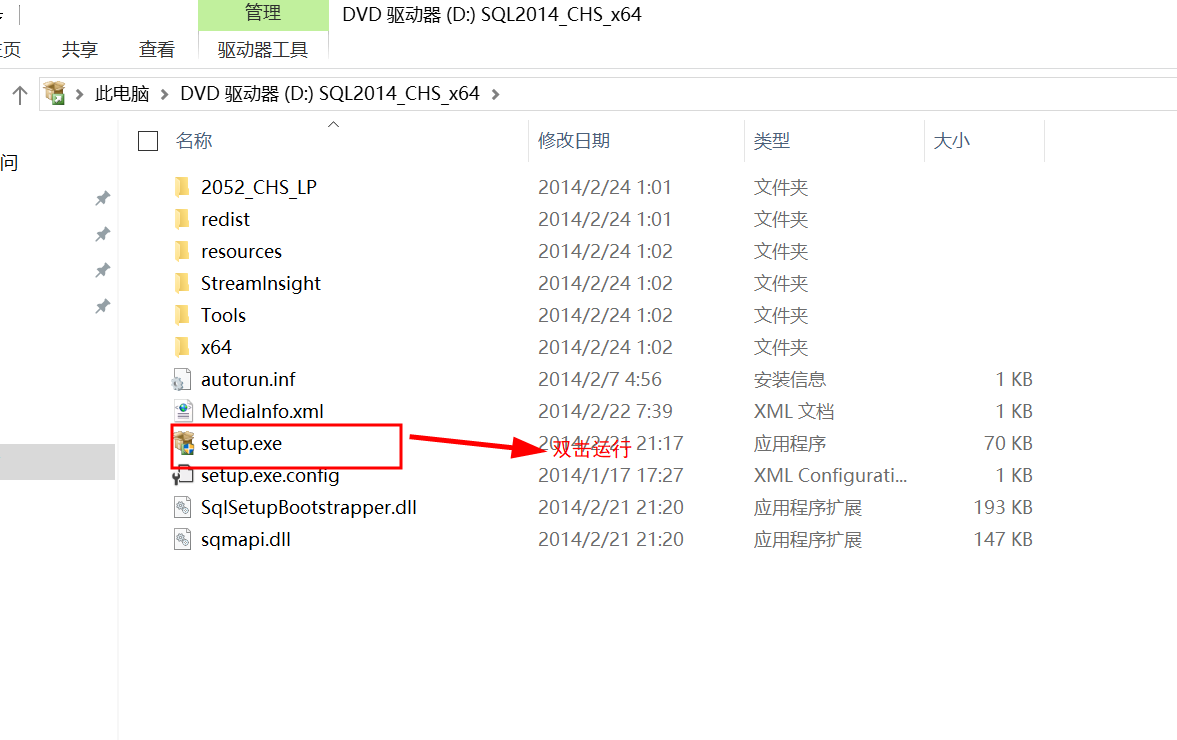Click the SqlSetupBootstrapper.dll file icon

point(182,507)
